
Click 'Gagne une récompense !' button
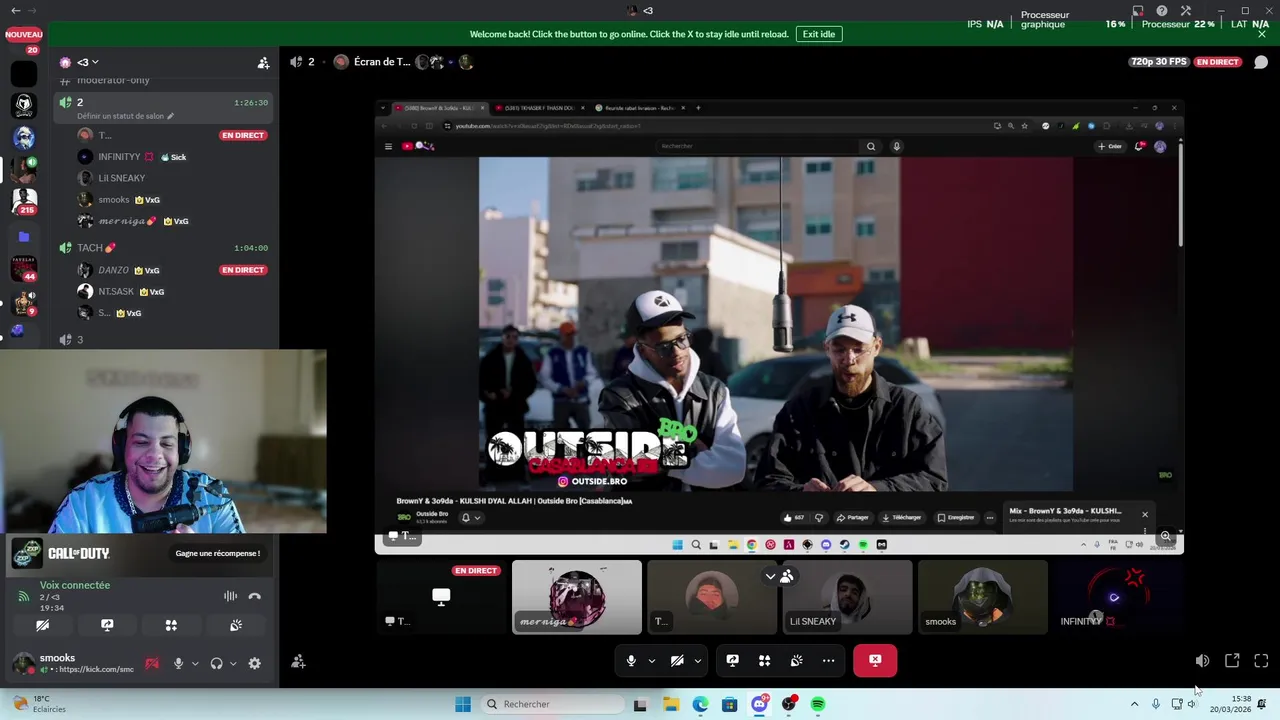[x=218, y=553]
